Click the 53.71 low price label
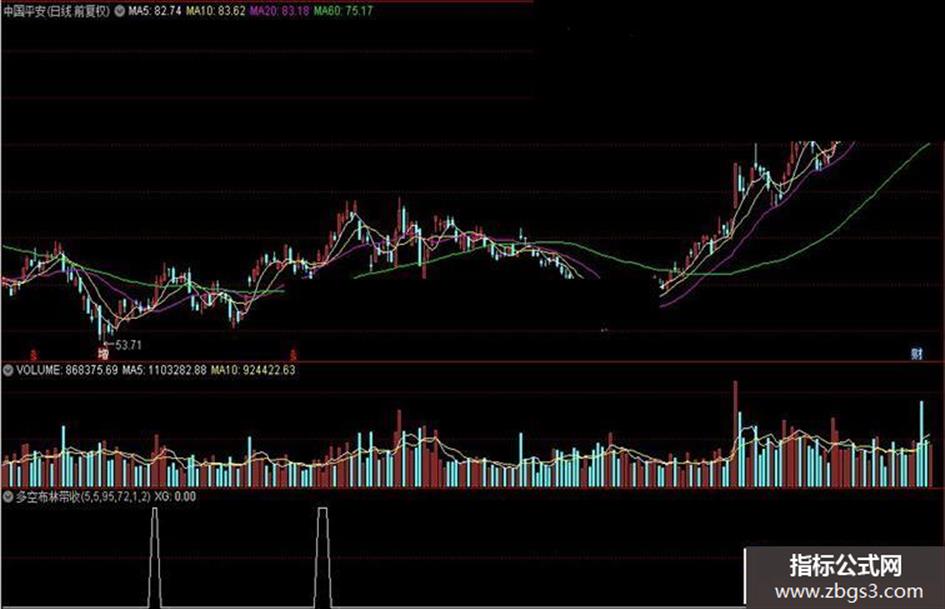Image resolution: width=945 pixels, height=609 pixels. pyautogui.click(x=128, y=345)
